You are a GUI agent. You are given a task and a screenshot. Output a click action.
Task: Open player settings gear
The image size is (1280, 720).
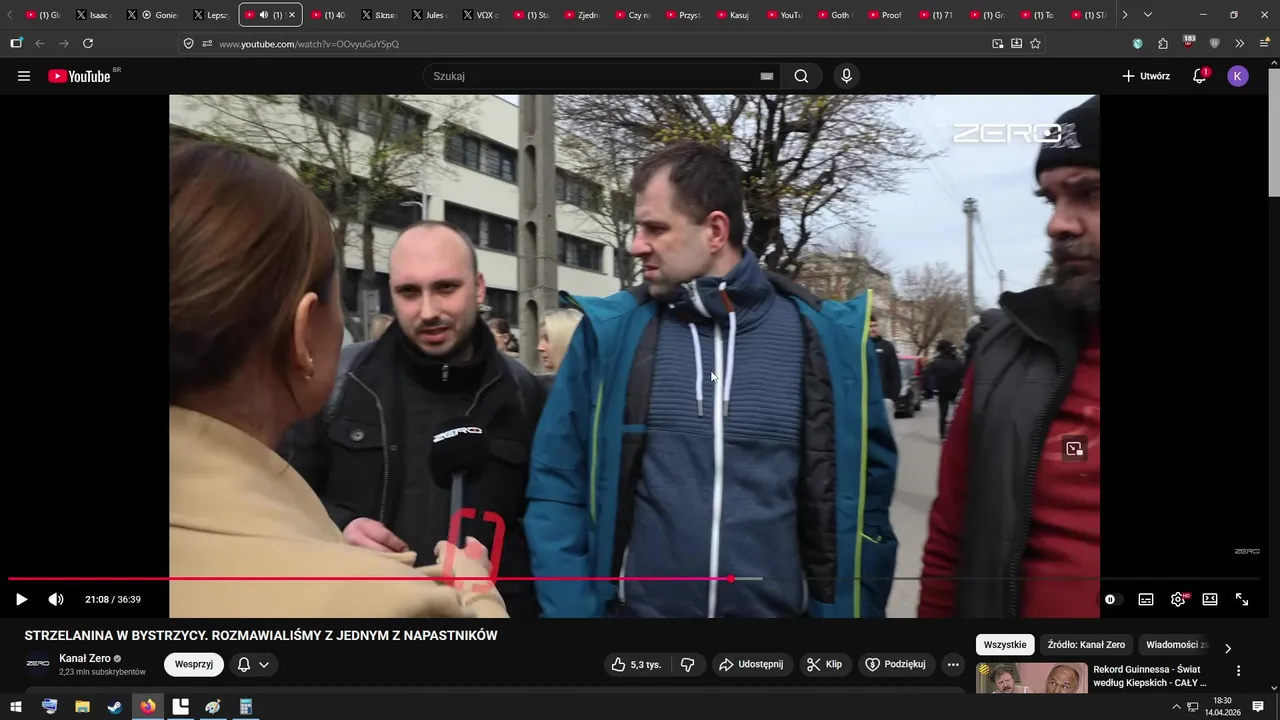tap(1178, 599)
